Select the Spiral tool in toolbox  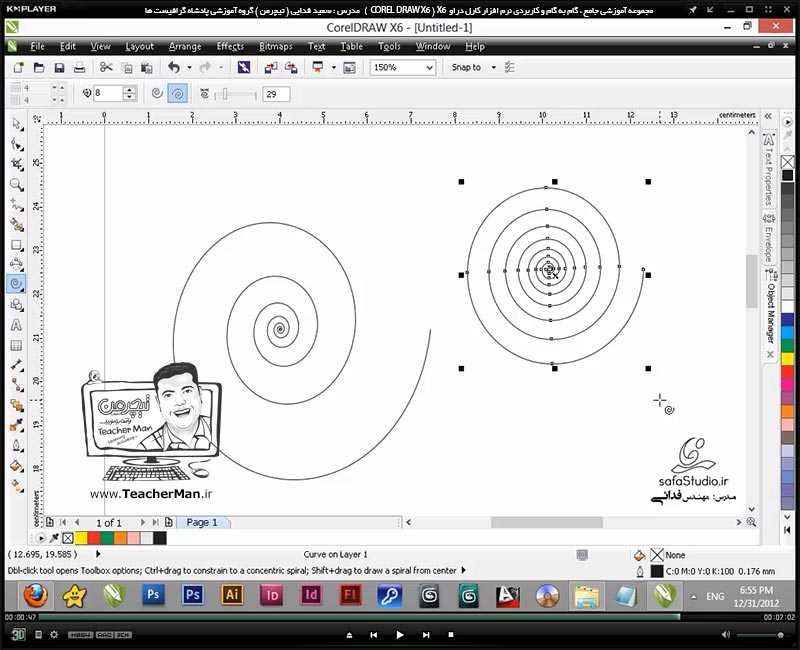[x=16, y=284]
